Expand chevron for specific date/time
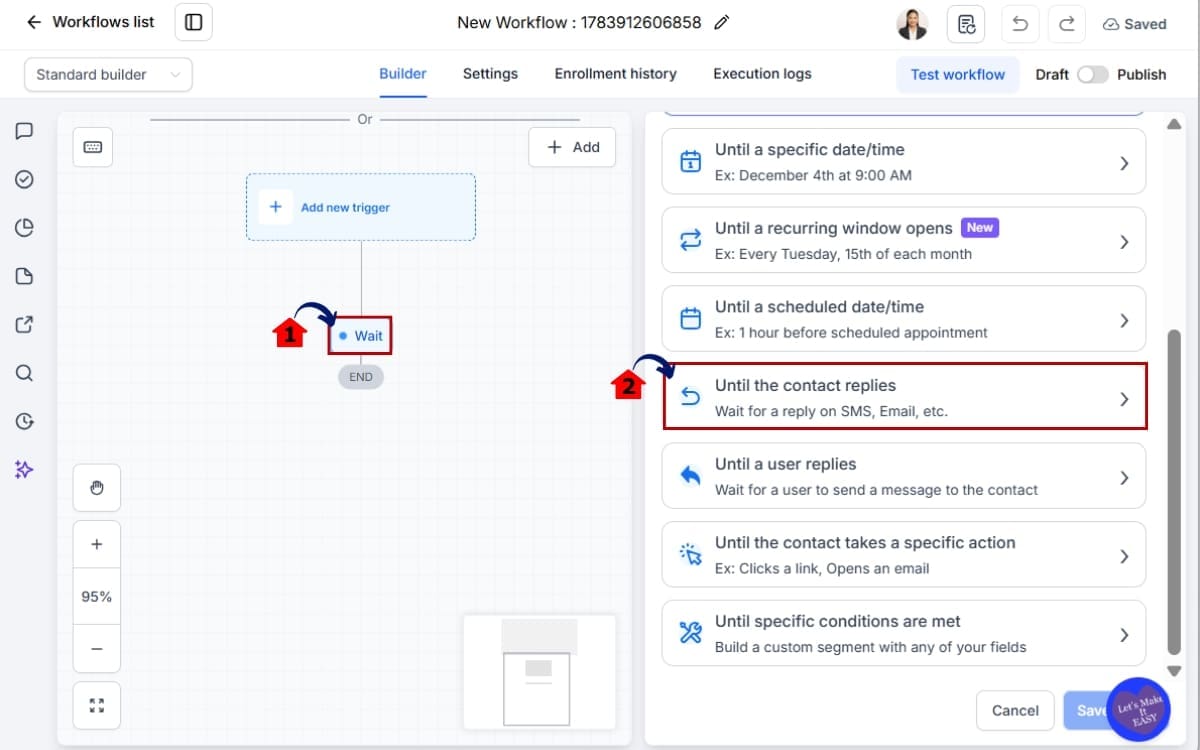Screen dimensions: 1200x750 (x=1124, y=163)
